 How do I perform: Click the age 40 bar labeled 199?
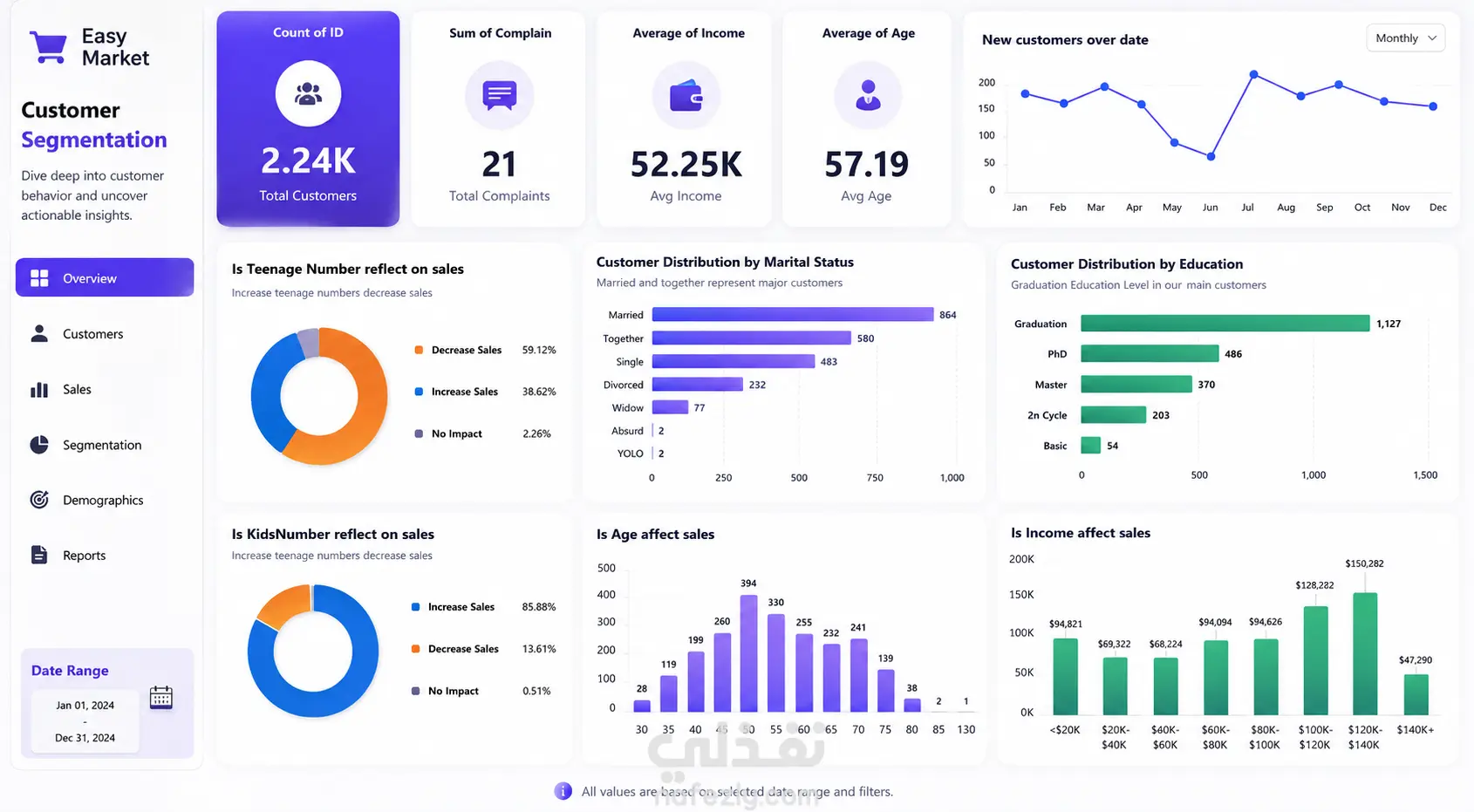click(696, 682)
